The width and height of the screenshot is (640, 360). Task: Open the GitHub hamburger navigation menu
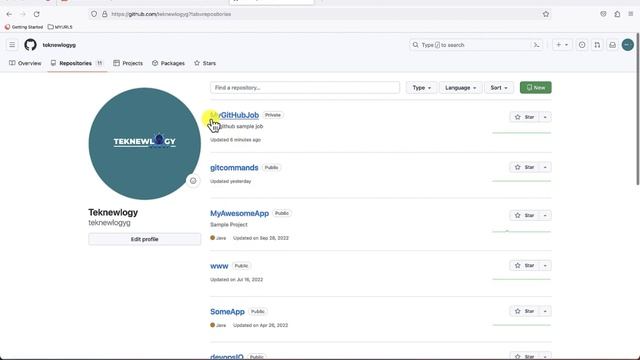click(12, 44)
